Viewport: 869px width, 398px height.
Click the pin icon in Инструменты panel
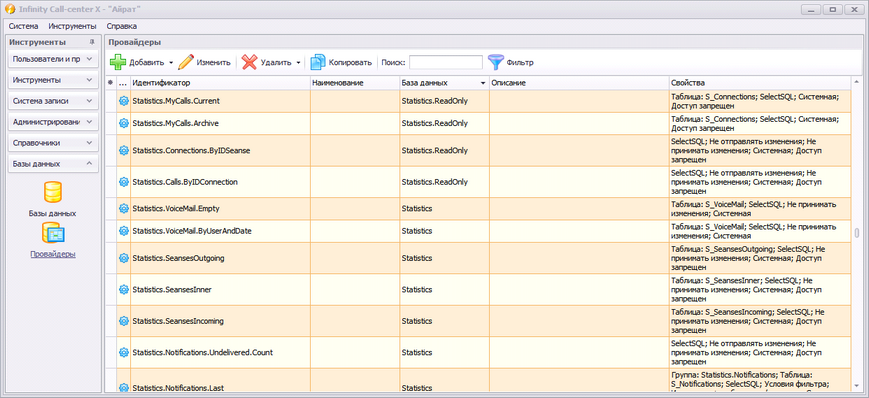pos(92,43)
